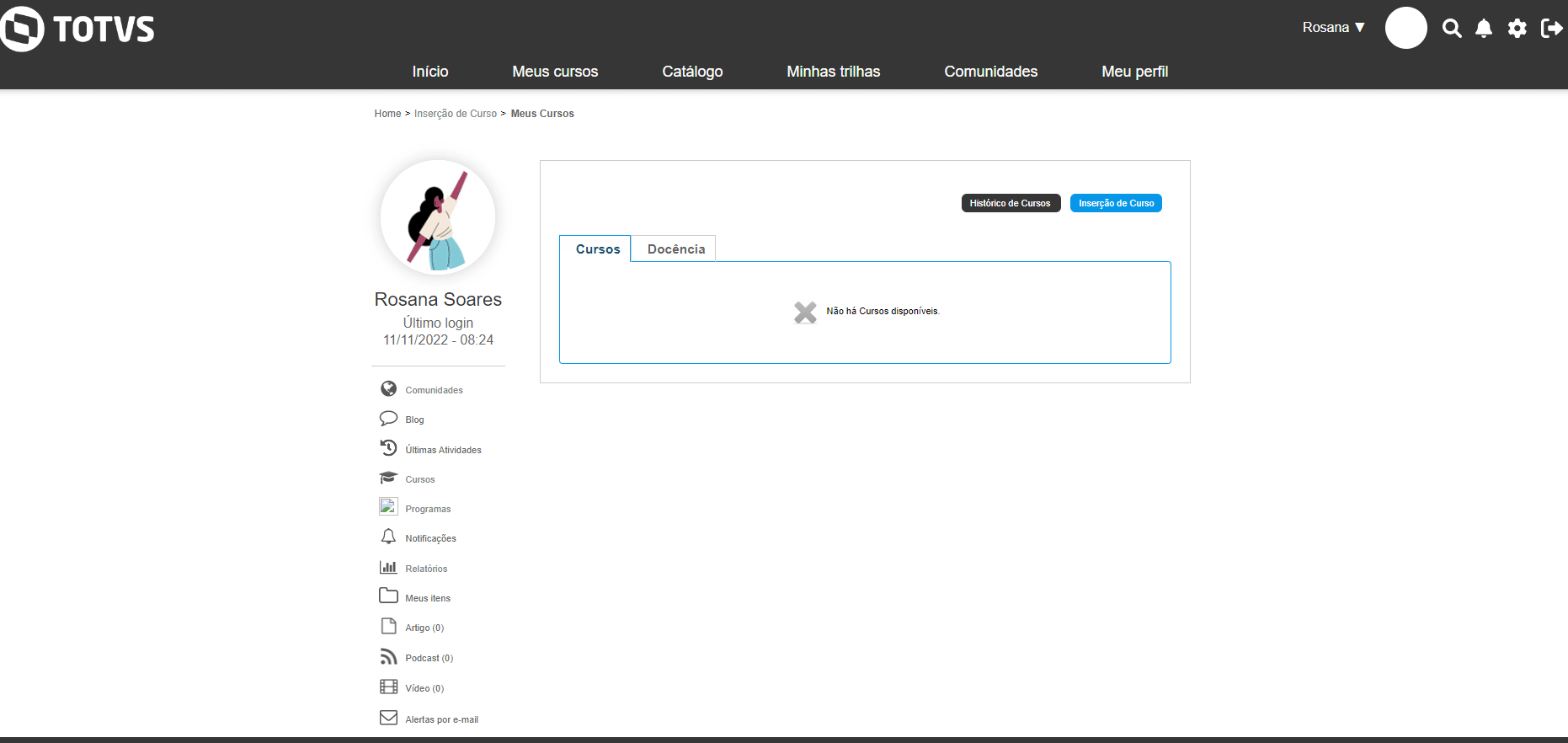Click the Meus itens folder icon

click(388, 596)
